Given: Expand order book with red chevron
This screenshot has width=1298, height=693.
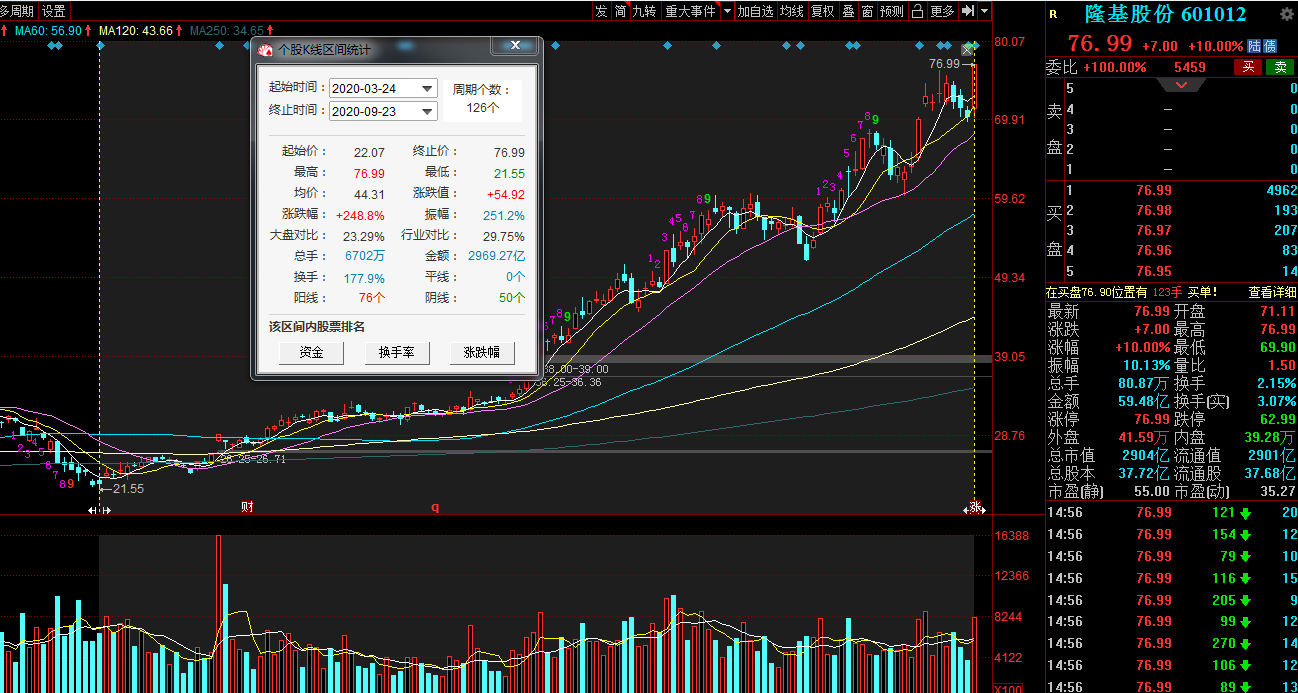Looking at the screenshot, I should [1181, 85].
